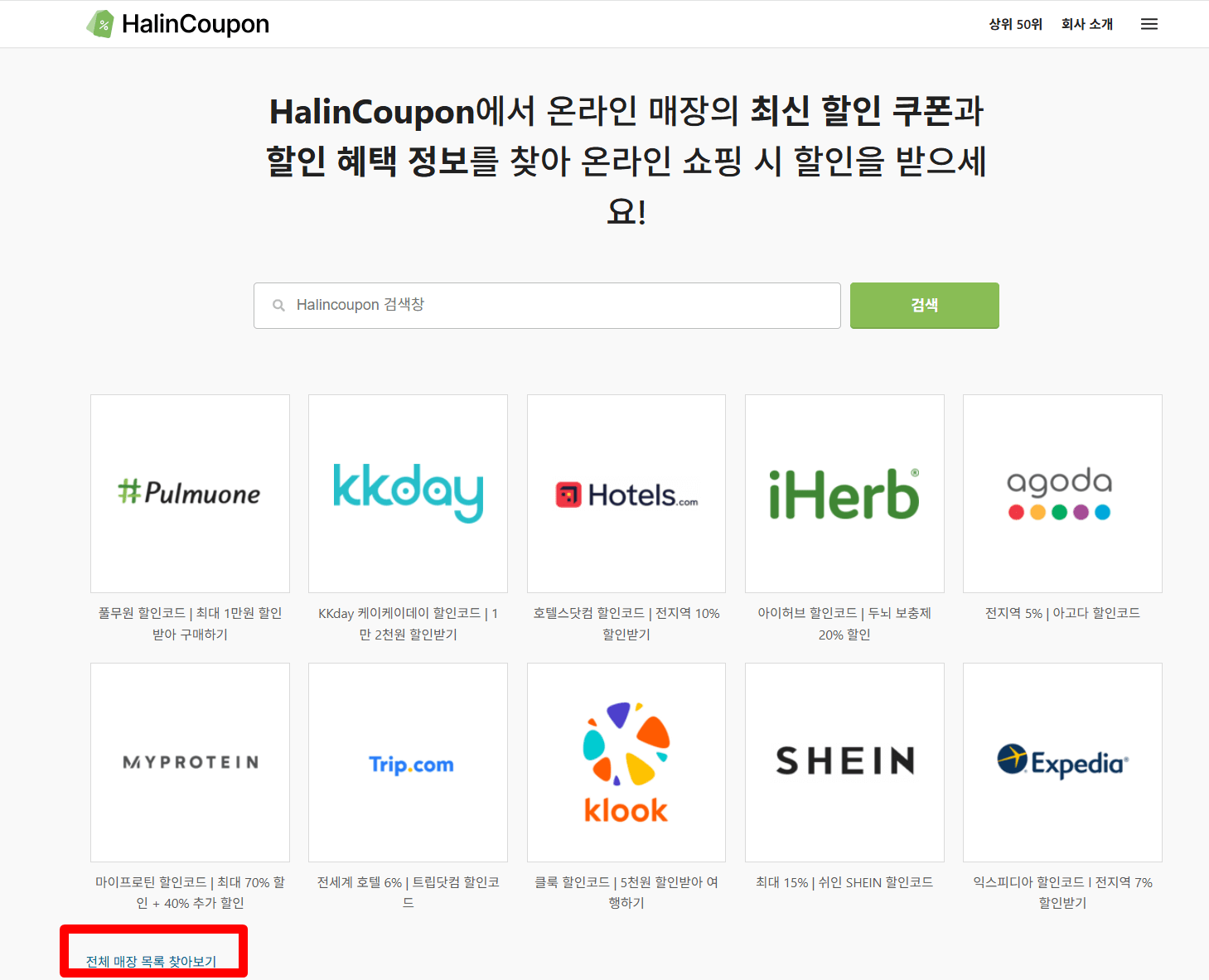Open the klook logo card
Viewport: 1209px width, 980px height.
point(626,762)
